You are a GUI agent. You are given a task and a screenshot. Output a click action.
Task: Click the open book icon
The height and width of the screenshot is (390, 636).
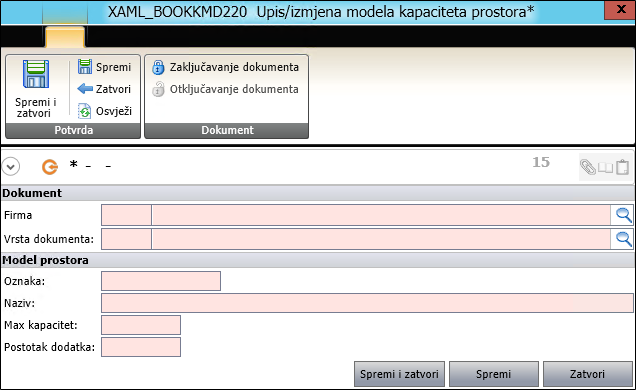tap(606, 167)
